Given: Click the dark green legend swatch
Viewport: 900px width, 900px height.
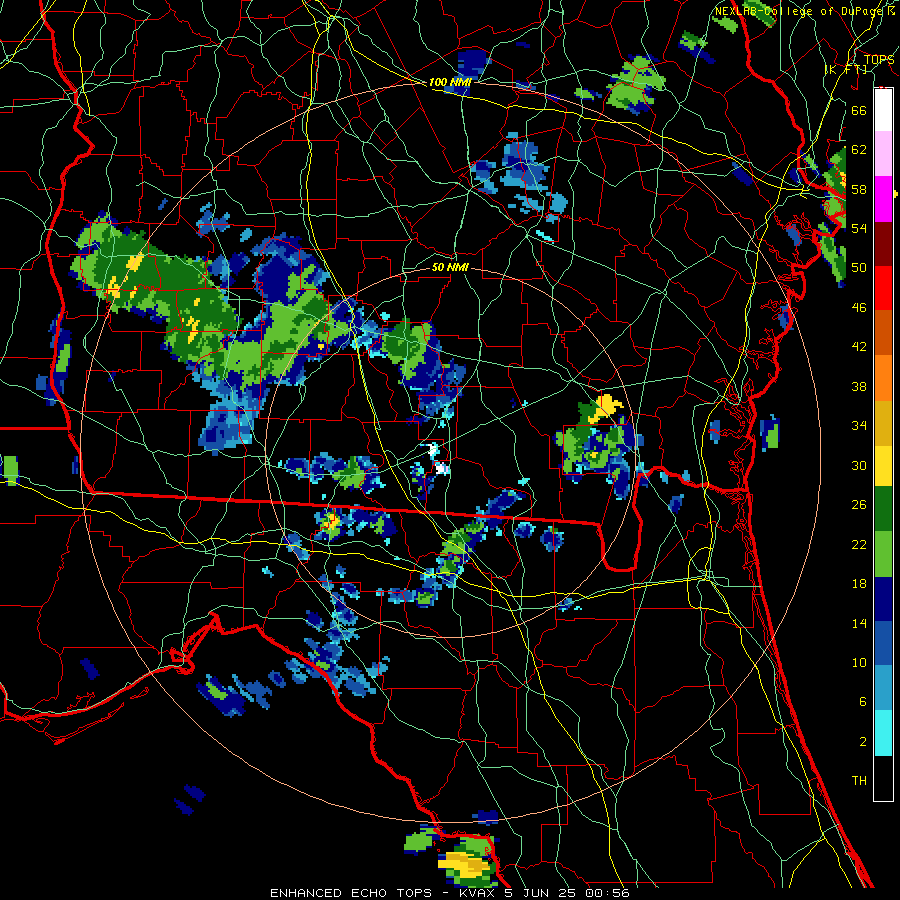Looking at the screenshot, I should pos(883,509).
